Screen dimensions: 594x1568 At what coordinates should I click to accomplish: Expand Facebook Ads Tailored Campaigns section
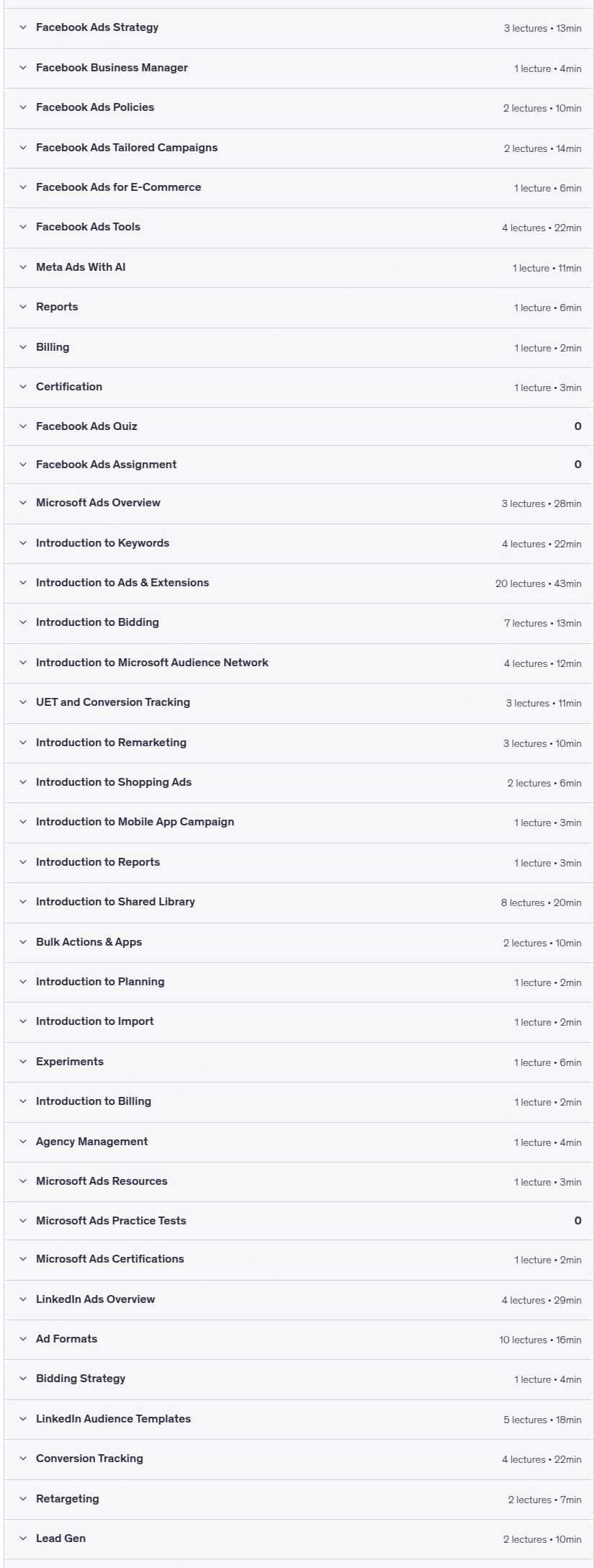pyautogui.click(x=299, y=148)
